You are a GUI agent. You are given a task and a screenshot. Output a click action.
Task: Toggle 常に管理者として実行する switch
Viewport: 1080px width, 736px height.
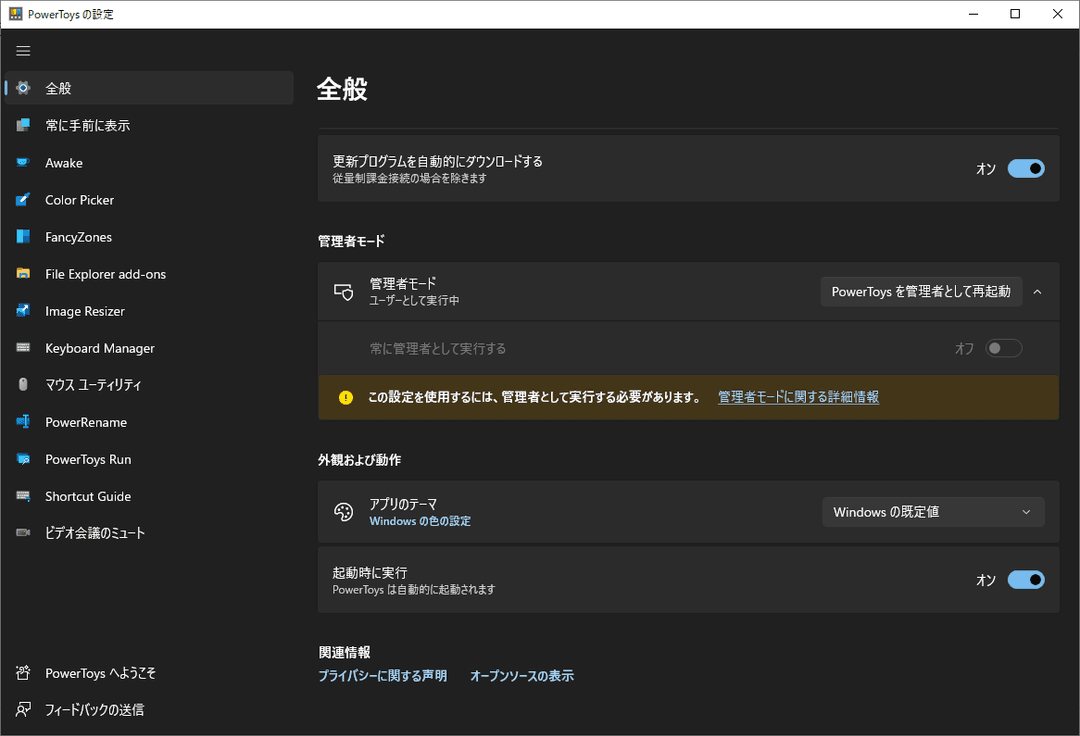pos(1004,348)
